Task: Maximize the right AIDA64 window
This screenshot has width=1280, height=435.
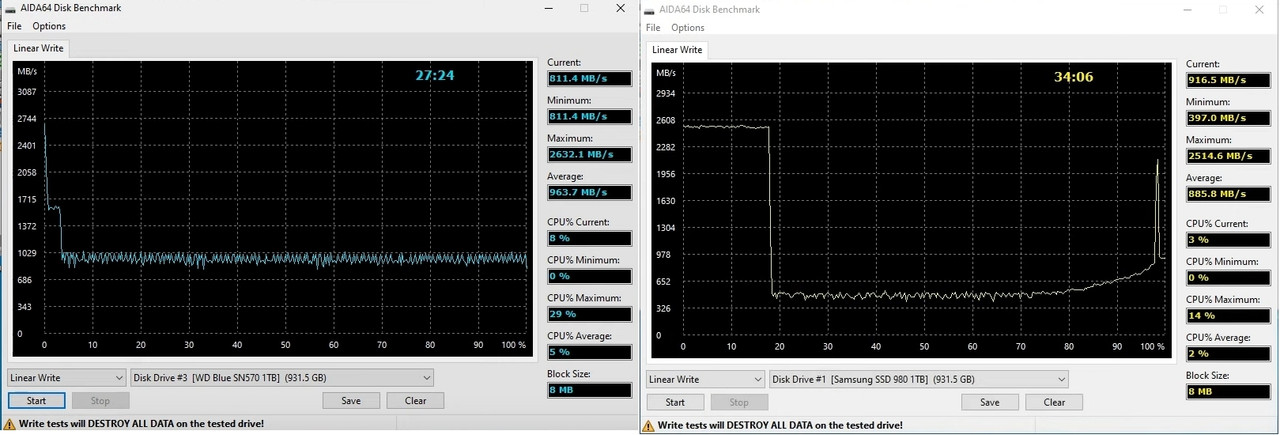Action: coord(1223,10)
